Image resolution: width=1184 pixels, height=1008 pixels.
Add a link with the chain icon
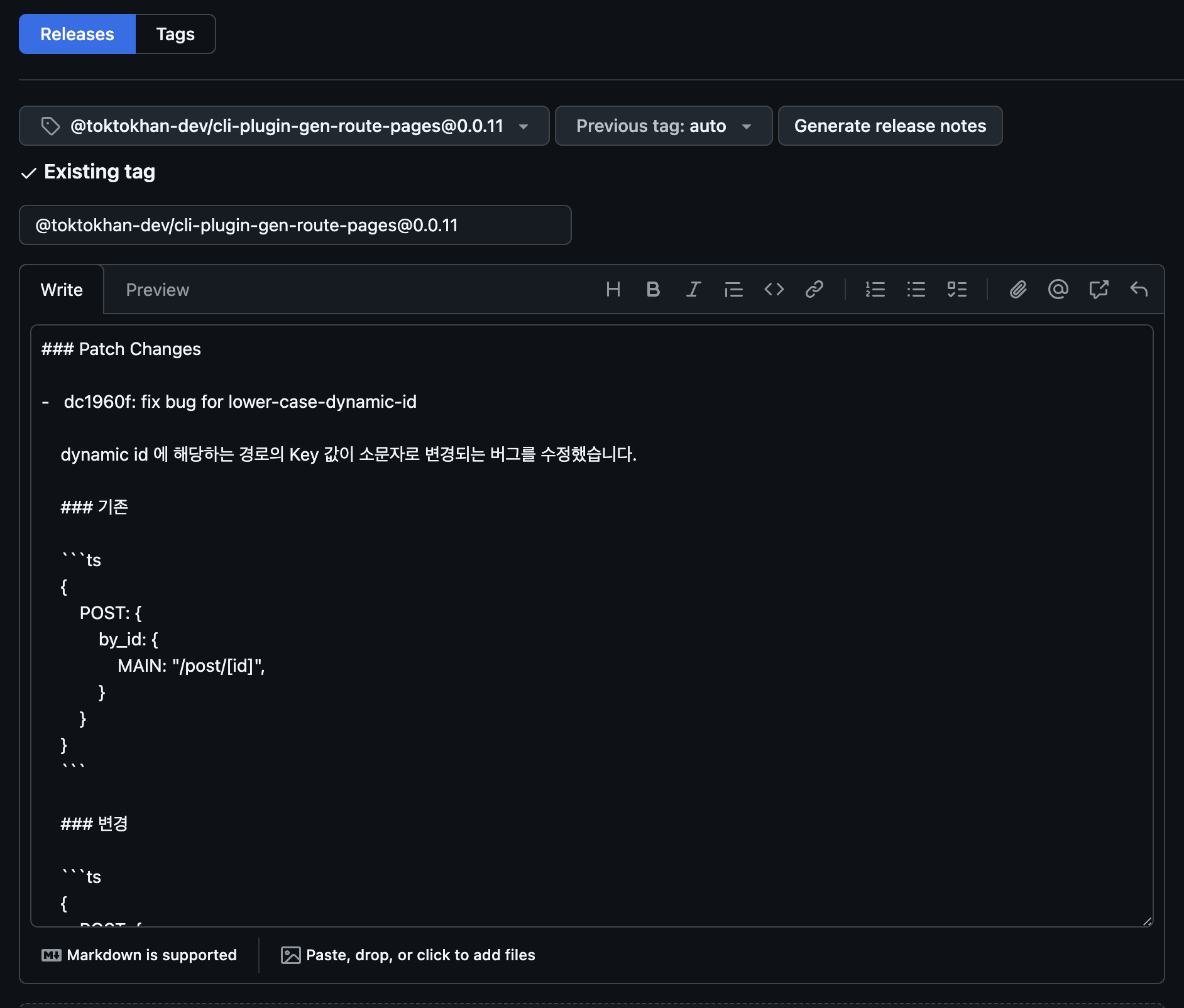814,289
